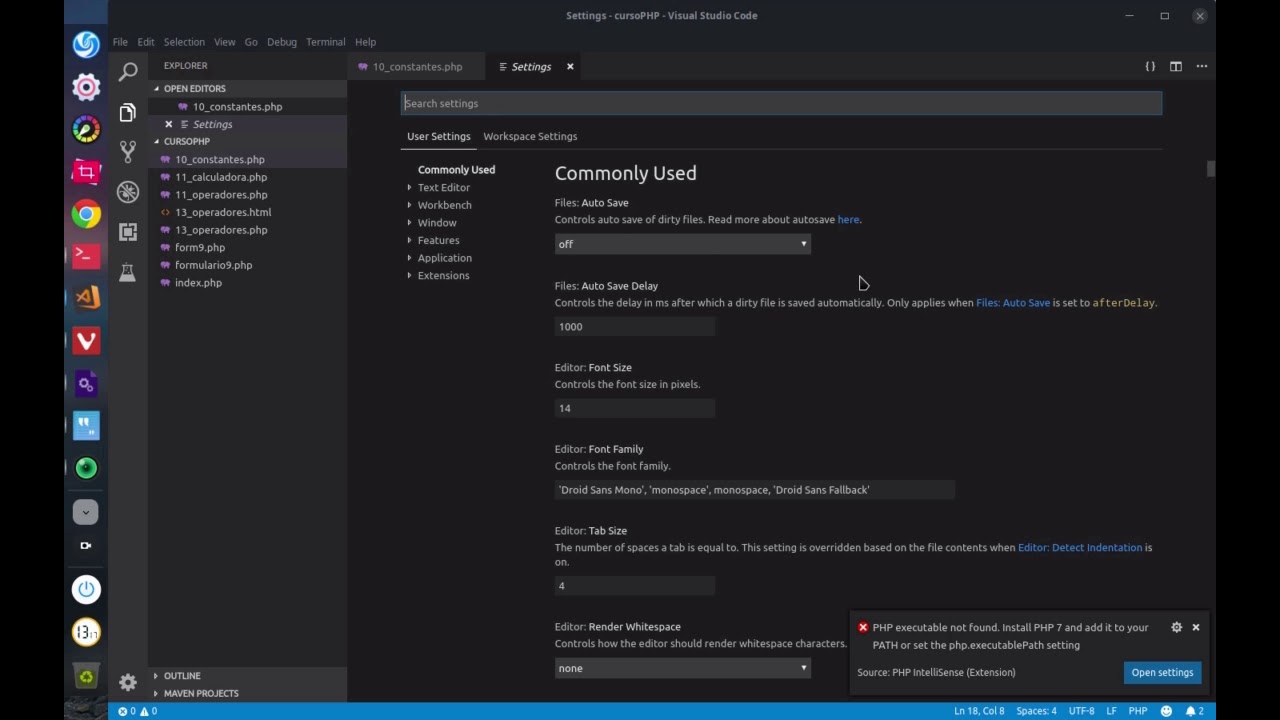Viewport: 1280px width, 720px height.
Task: Open the Auto Save dropdown
Action: [x=682, y=244]
